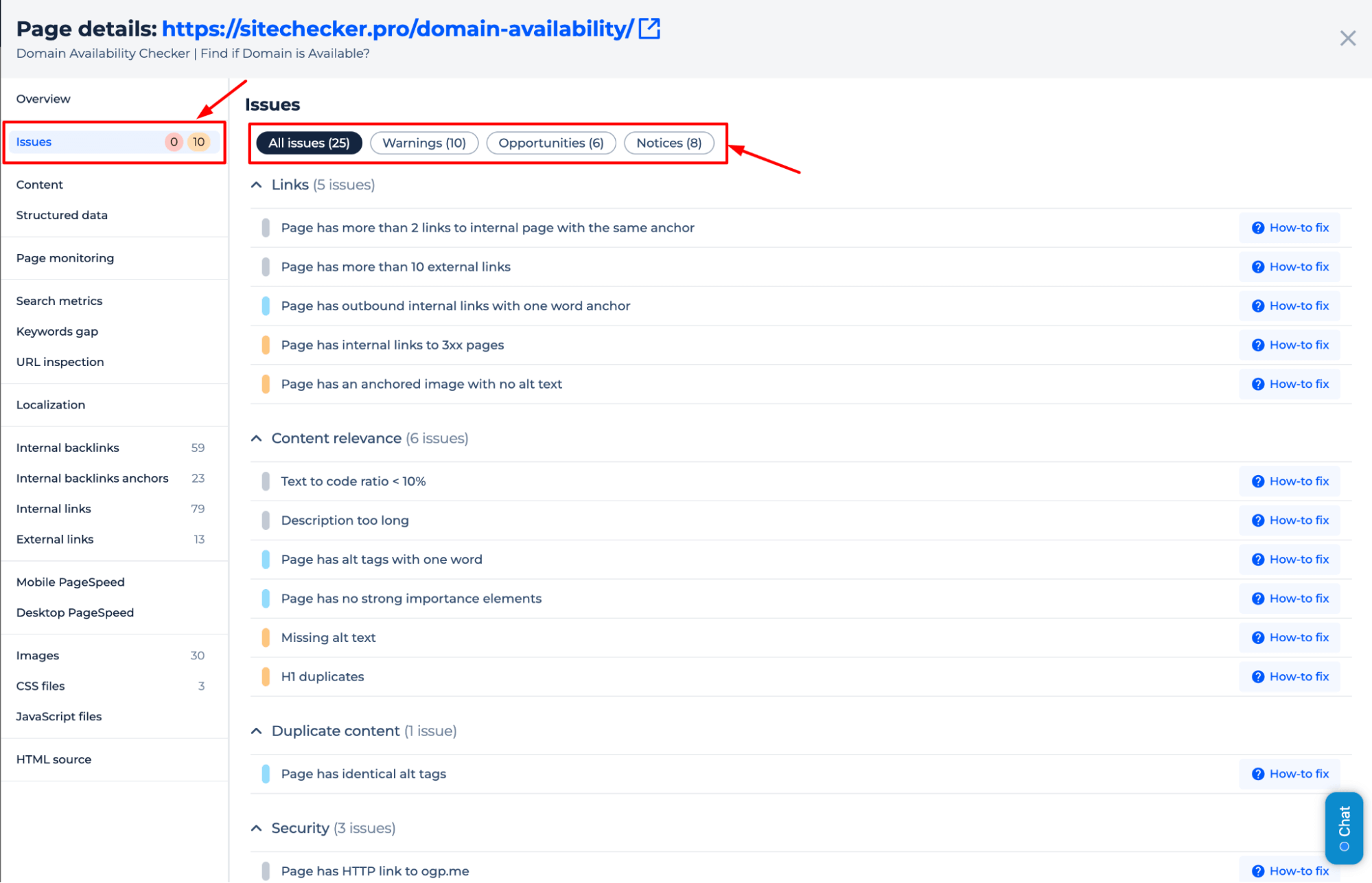
Task: Open the Content section in sidebar
Action: pyautogui.click(x=40, y=184)
